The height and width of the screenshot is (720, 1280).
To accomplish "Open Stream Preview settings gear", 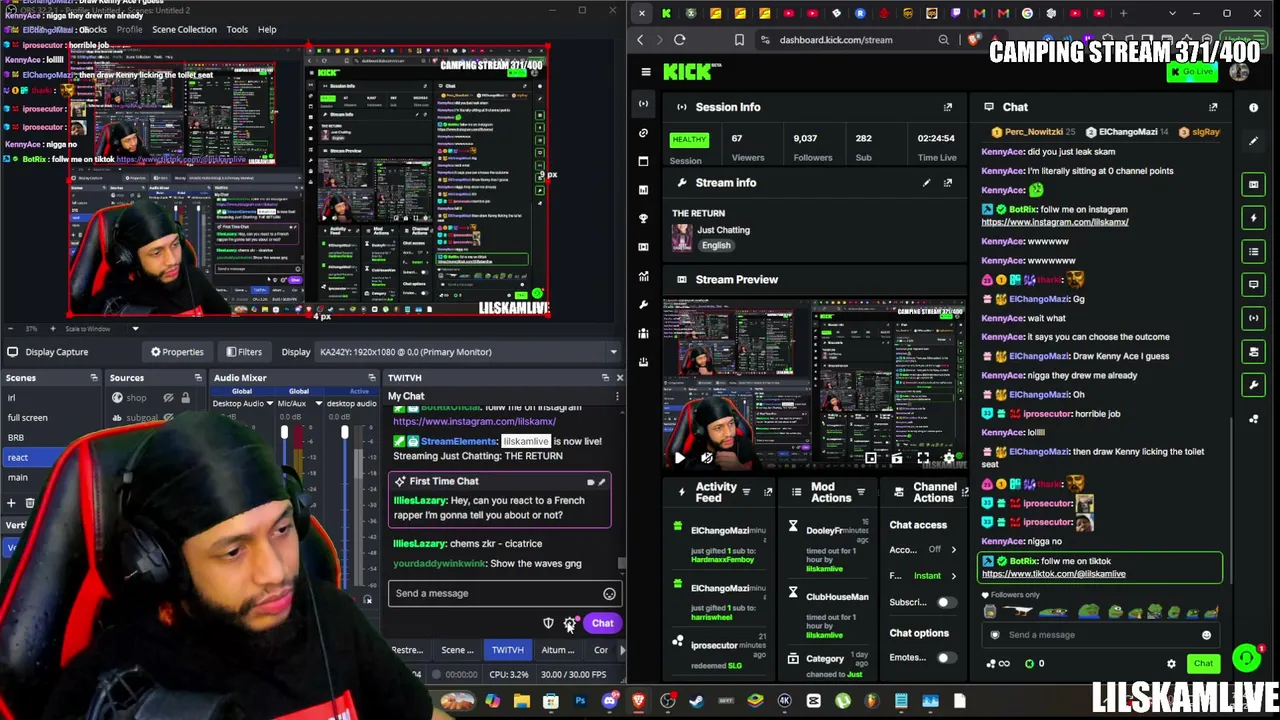I will (x=949, y=458).
